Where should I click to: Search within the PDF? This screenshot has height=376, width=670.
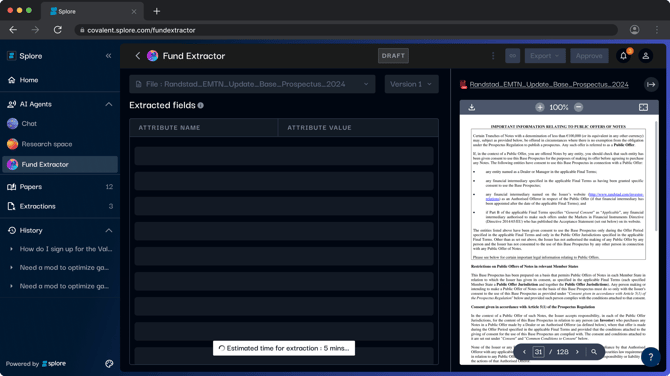click(x=594, y=352)
